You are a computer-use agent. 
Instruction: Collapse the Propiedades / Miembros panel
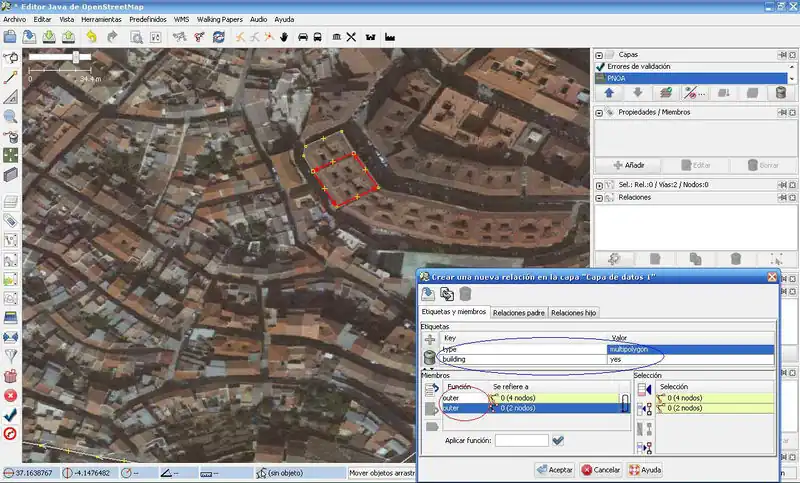(x=600, y=113)
